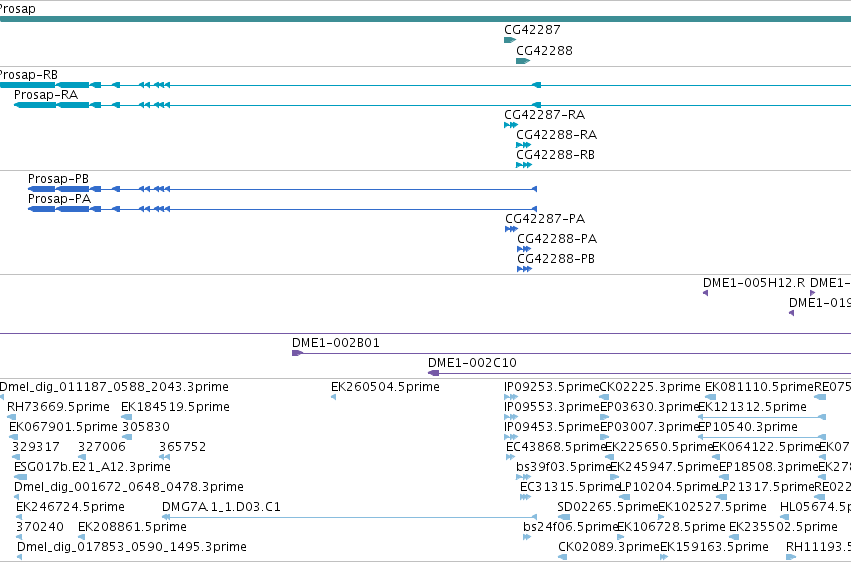Select the EK246724.5prime label
Screen dimensions: 851x562
(x=71, y=507)
